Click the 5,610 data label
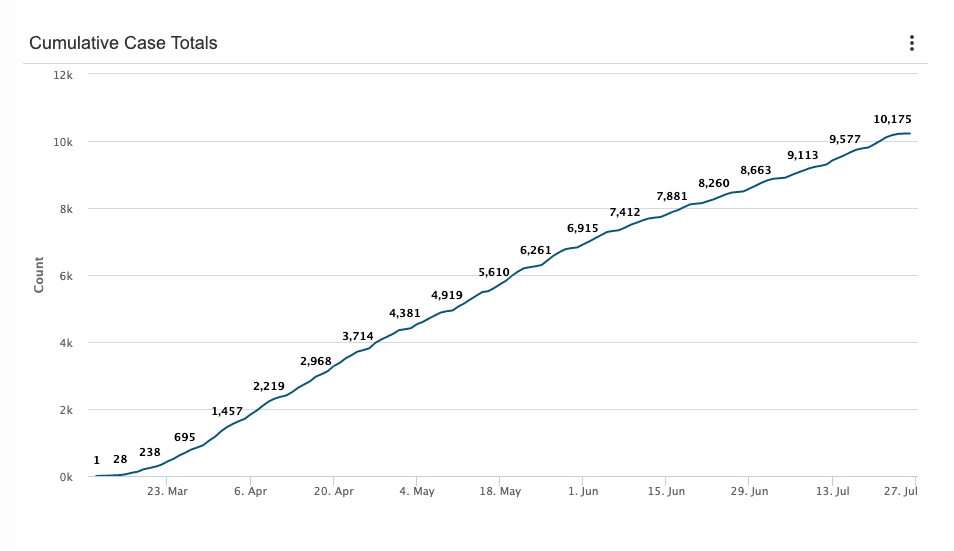Image resolution: width=954 pixels, height=551 pixels. 494,272
